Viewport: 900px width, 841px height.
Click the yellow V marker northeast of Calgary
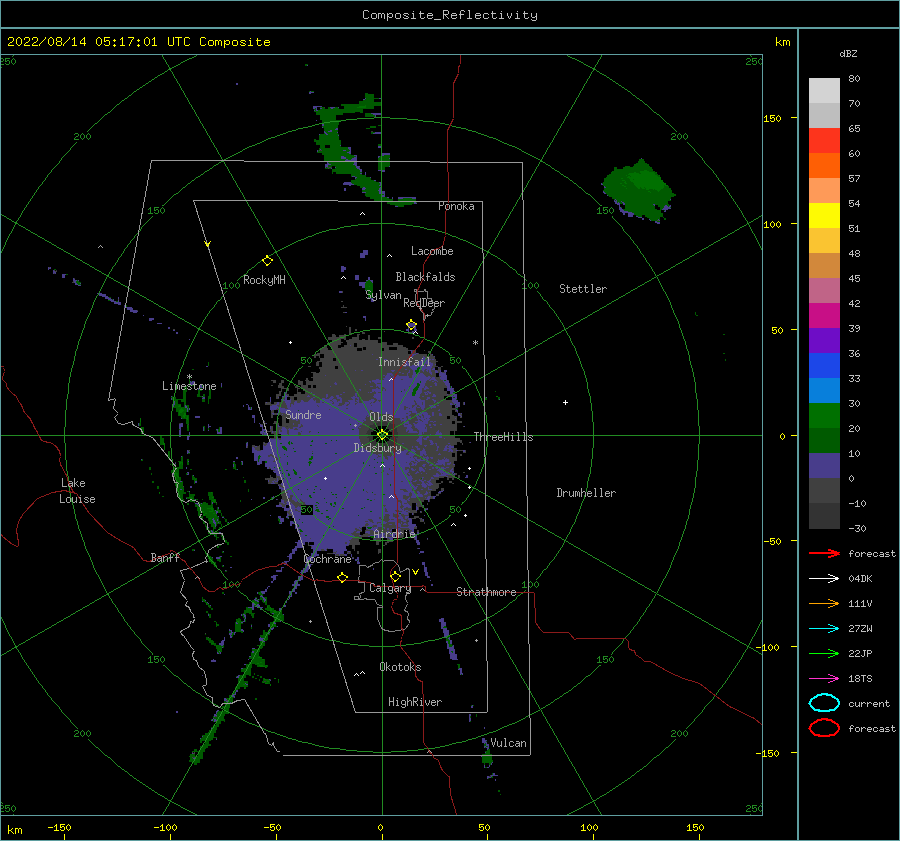click(415, 572)
